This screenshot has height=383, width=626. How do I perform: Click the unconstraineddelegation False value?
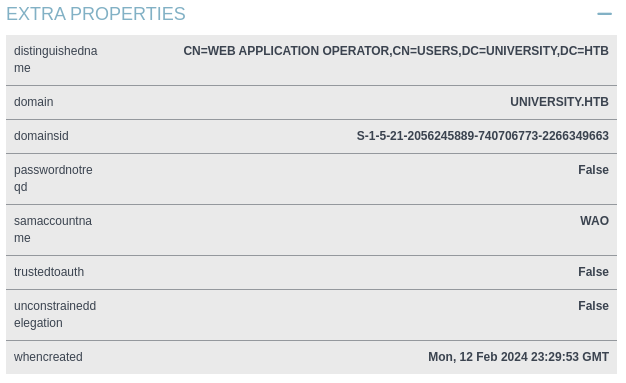coord(593,306)
